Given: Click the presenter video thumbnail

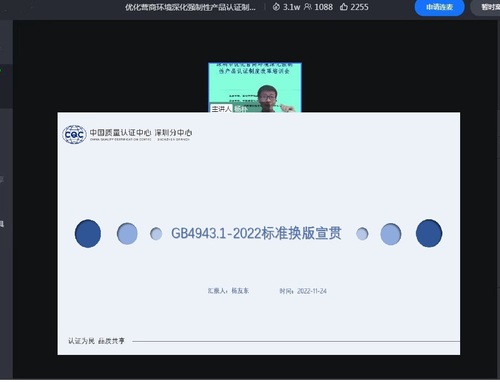Looking at the screenshot, I should (x=255, y=87).
